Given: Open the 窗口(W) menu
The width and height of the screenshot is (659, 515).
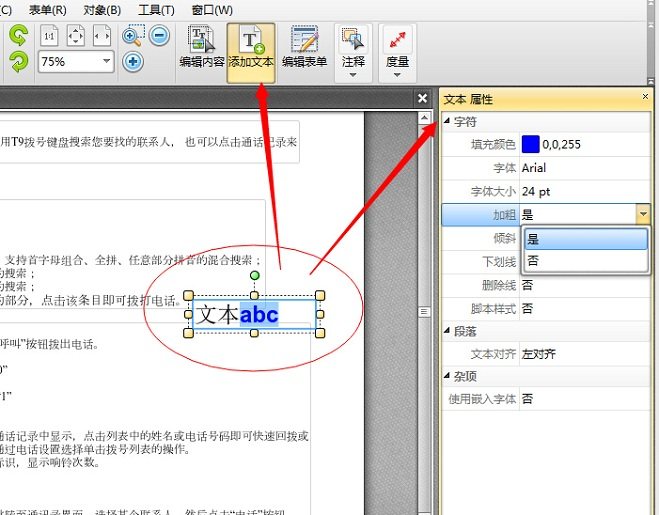Looking at the screenshot, I should (x=212, y=10).
